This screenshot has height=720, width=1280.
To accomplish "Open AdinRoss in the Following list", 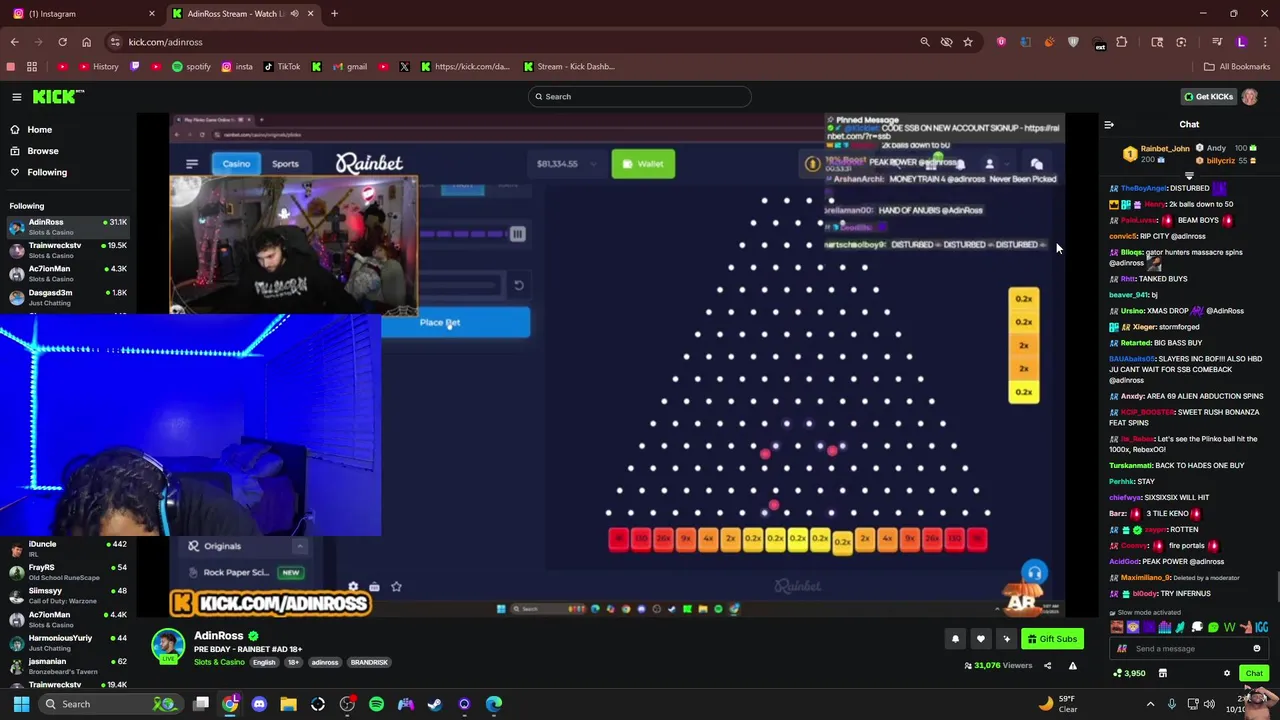I will pyautogui.click(x=68, y=226).
